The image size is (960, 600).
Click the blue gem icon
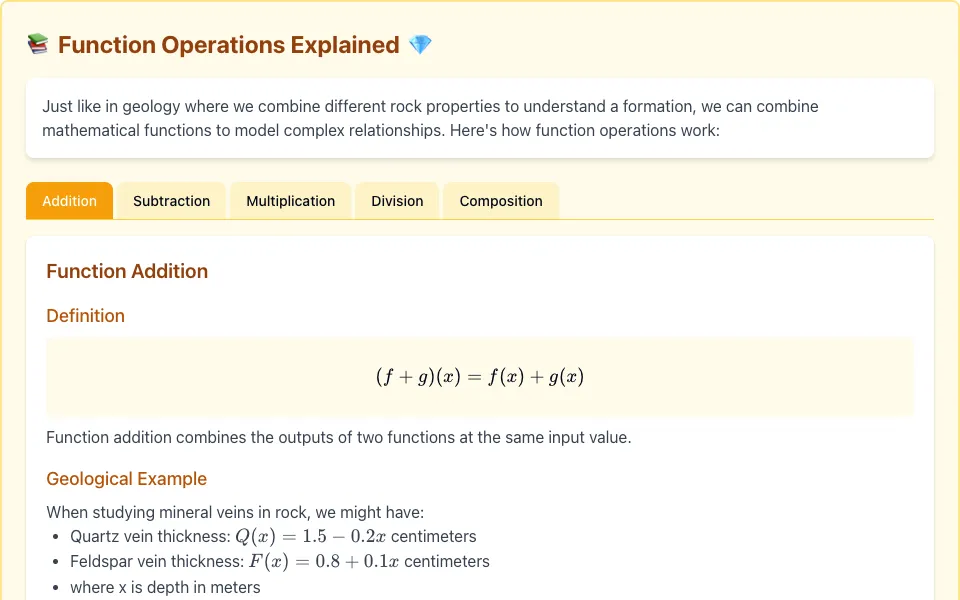(x=420, y=45)
